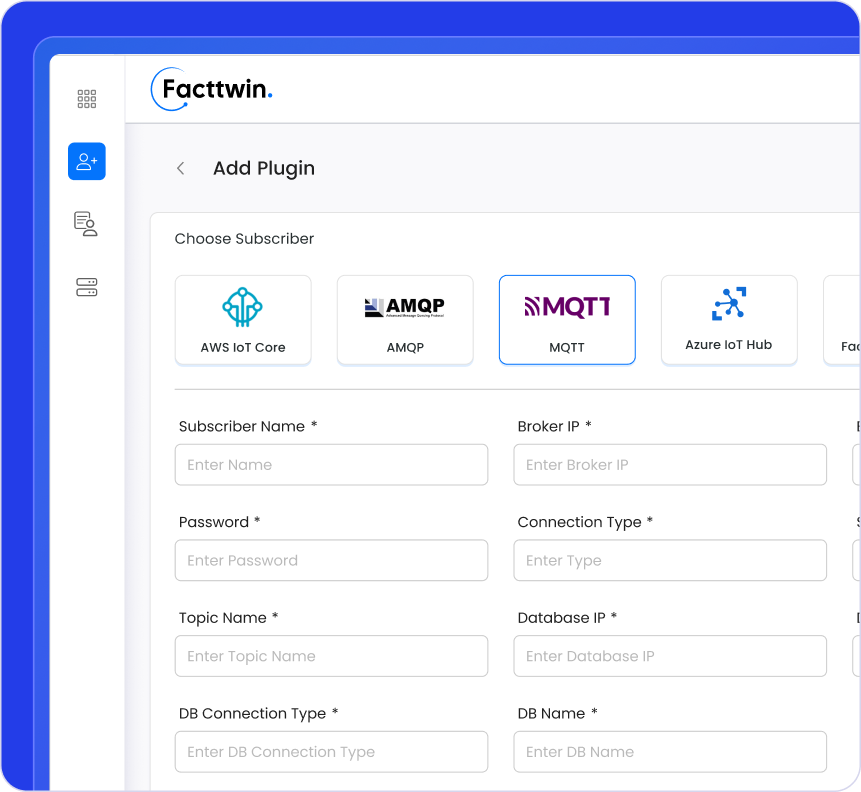Focus the Subscriber Name input field
861x792 pixels.
331,465
